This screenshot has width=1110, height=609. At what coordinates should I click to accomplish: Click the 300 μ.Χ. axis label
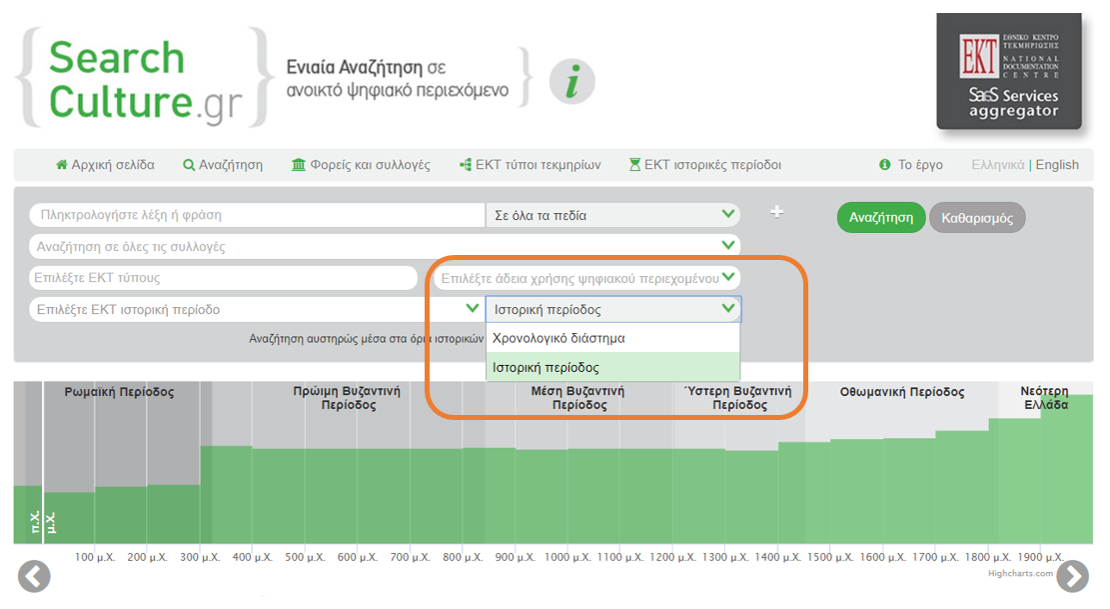(x=200, y=557)
